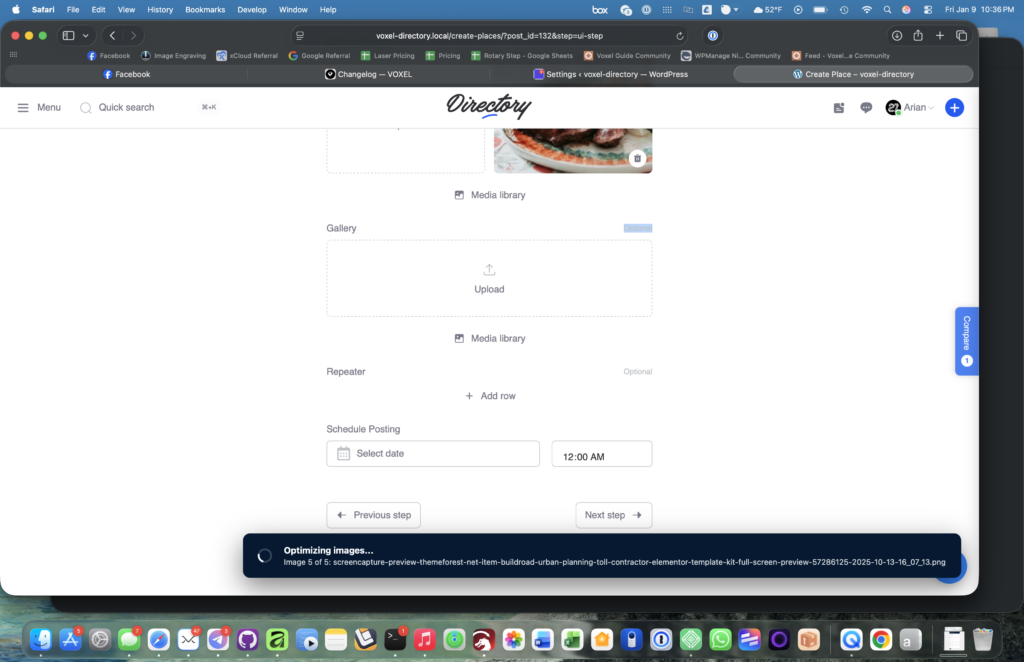
Task: Click the Directory logo
Action: (489, 106)
